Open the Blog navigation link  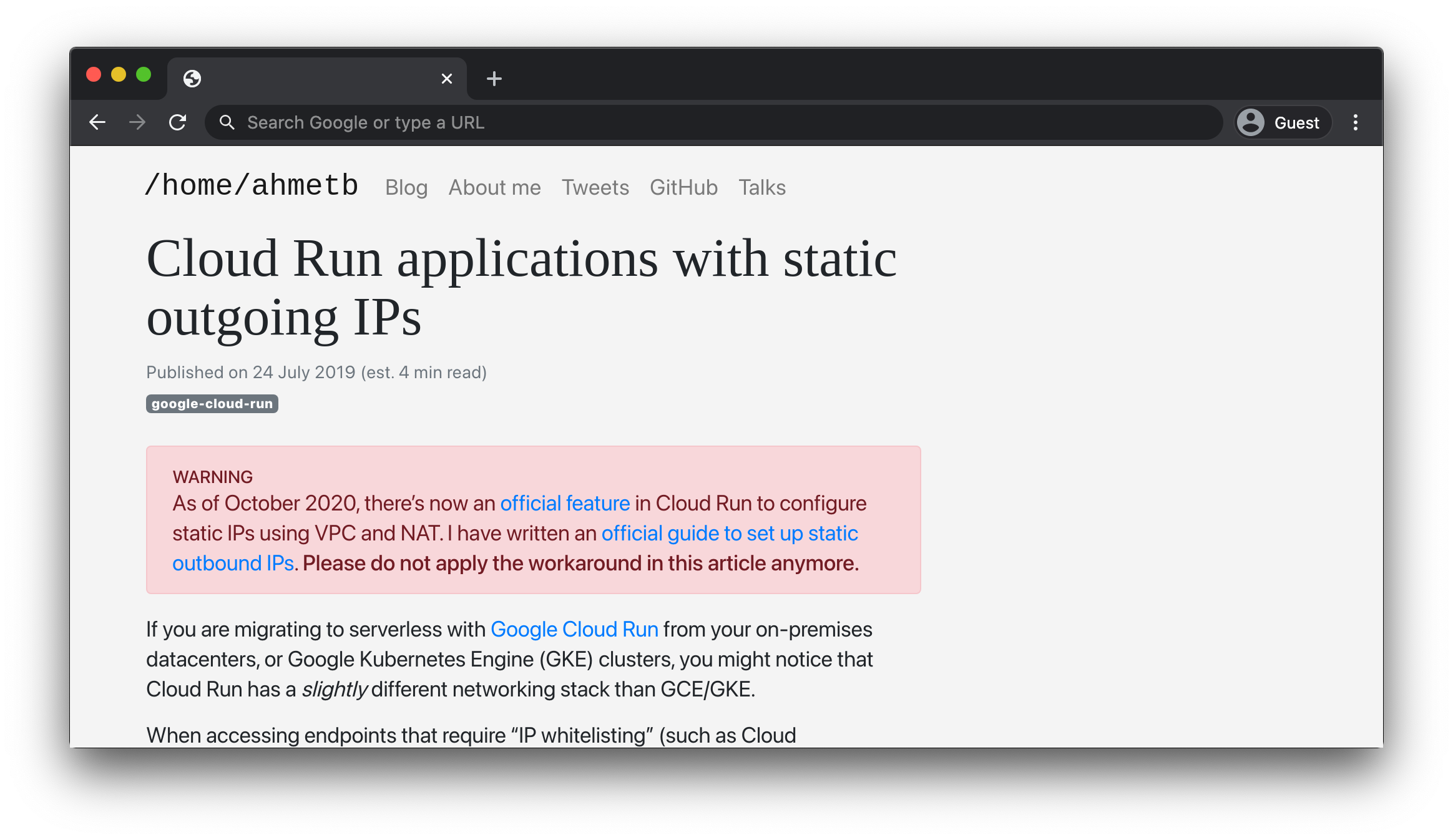point(406,187)
